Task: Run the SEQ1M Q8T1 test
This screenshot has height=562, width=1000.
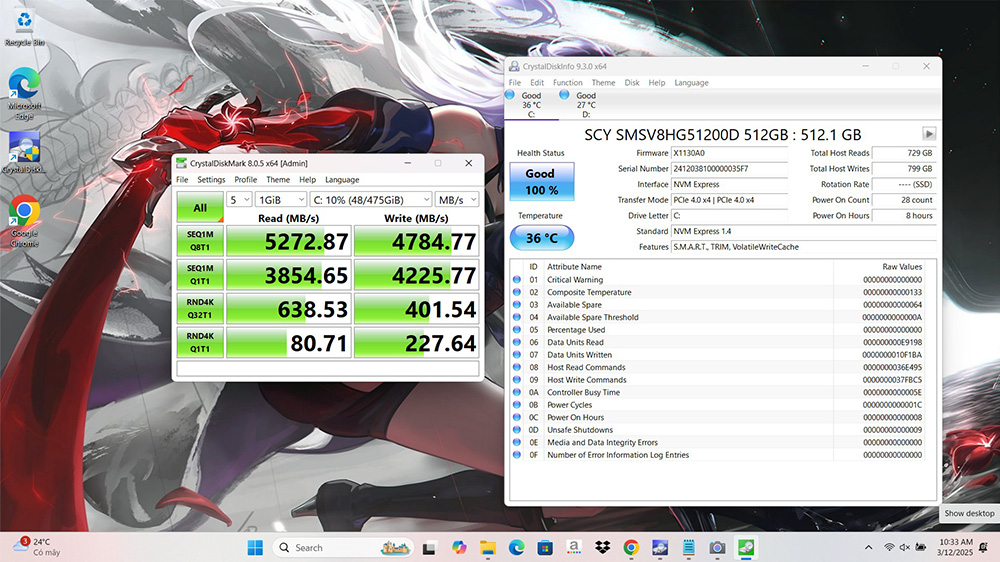Action: [x=200, y=241]
